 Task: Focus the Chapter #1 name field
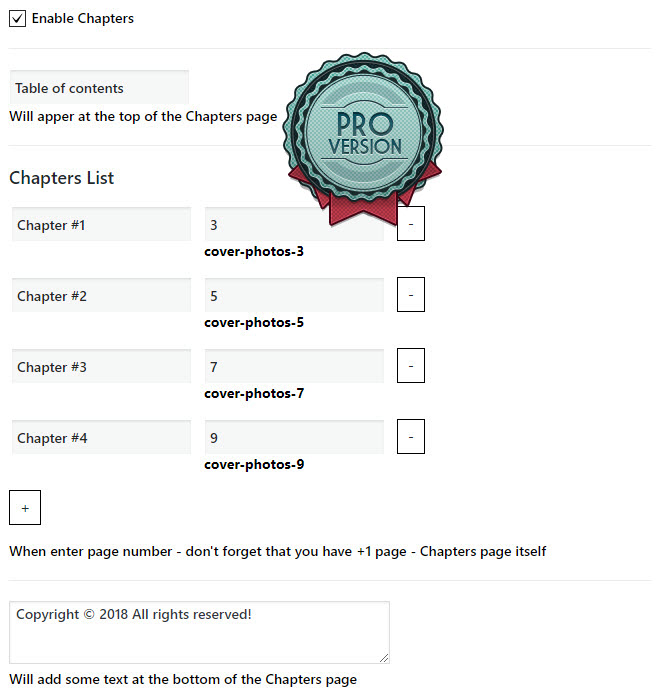[101, 225]
